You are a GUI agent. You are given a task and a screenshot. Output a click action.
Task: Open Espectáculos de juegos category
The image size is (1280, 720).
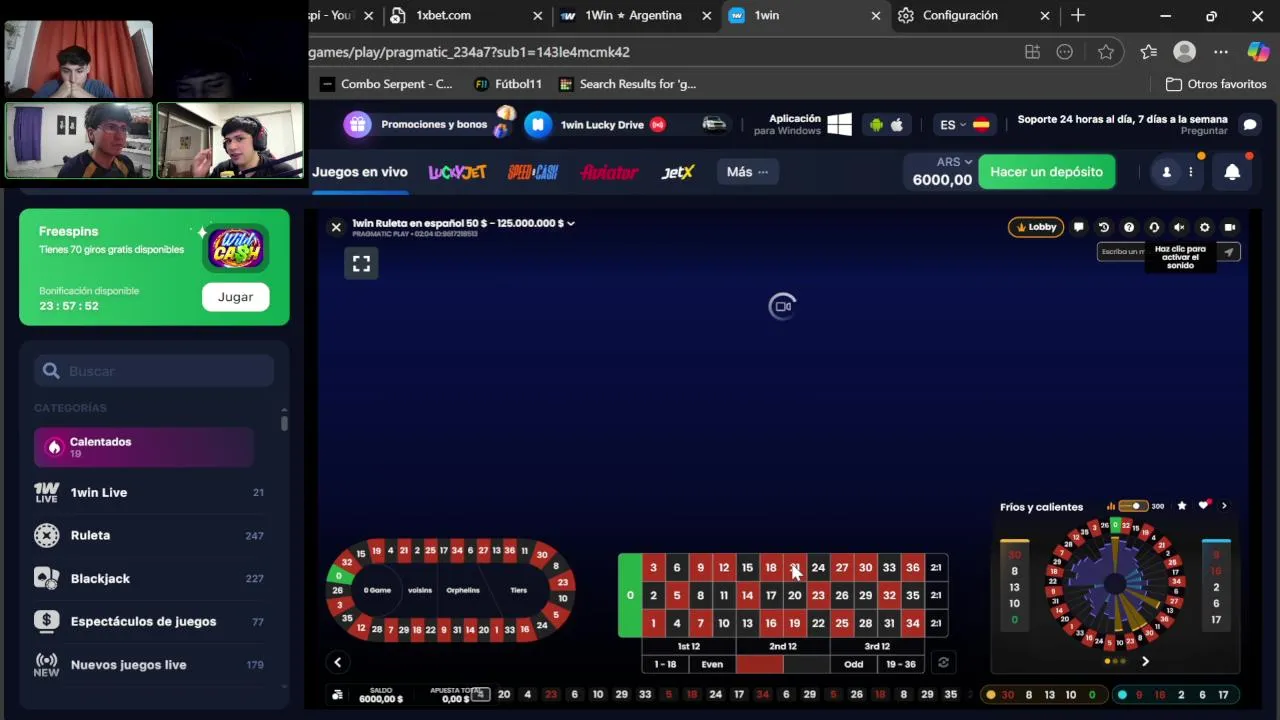click(149, 621)
